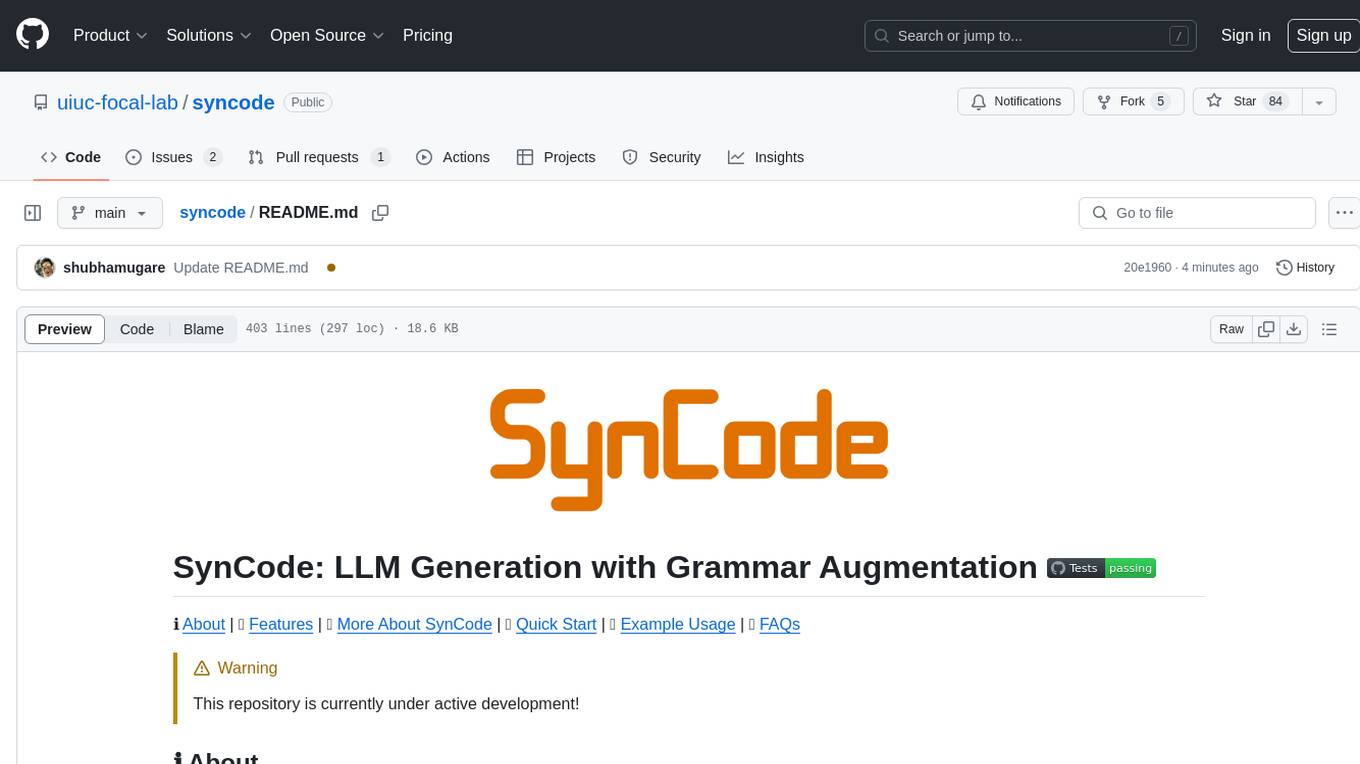Click the Notifications bell button
Viewport: 1360px width, 764px height.
(x=1016, y=102)
